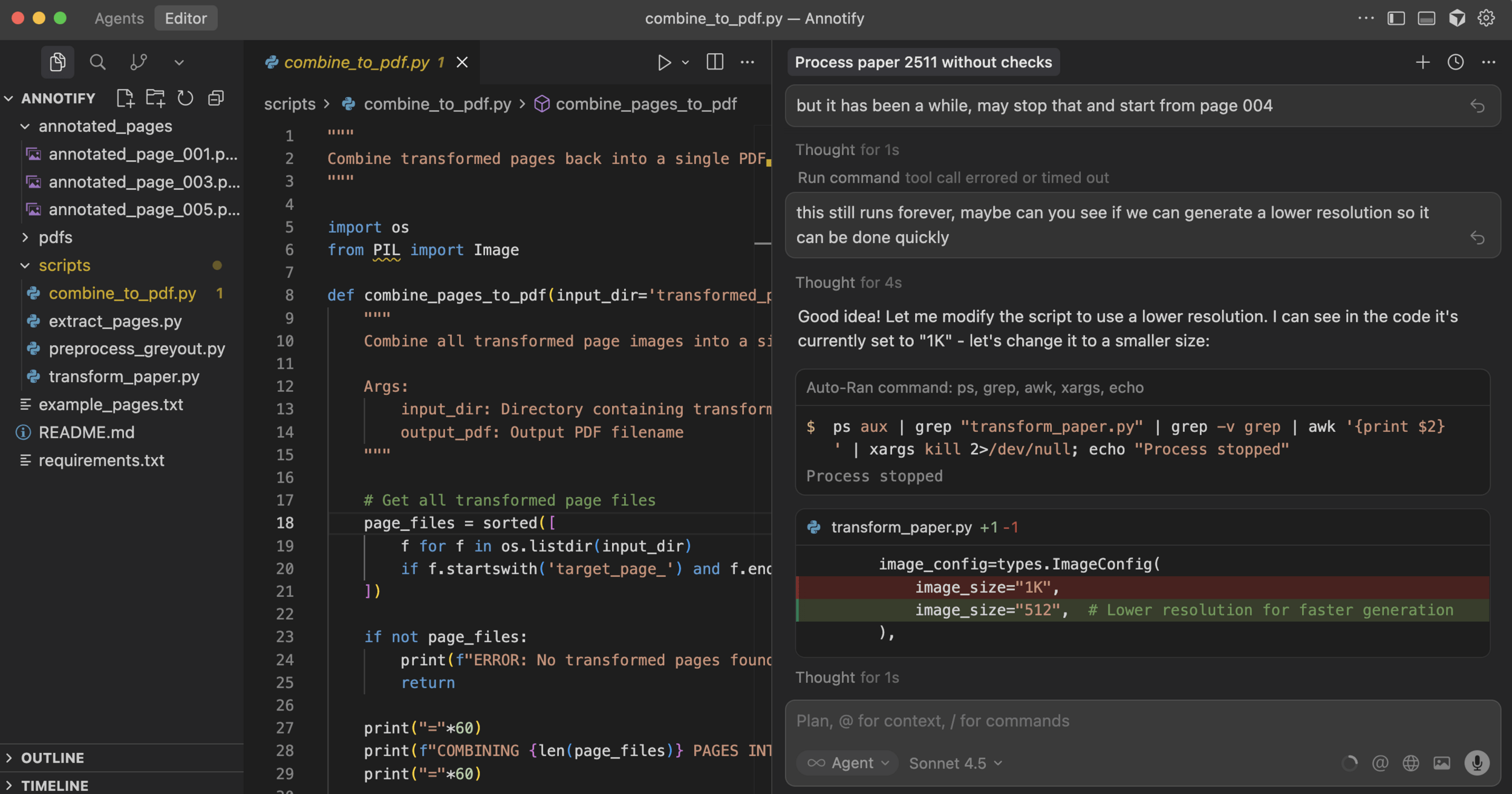Show chat history clock icon

coord(1455,62)
